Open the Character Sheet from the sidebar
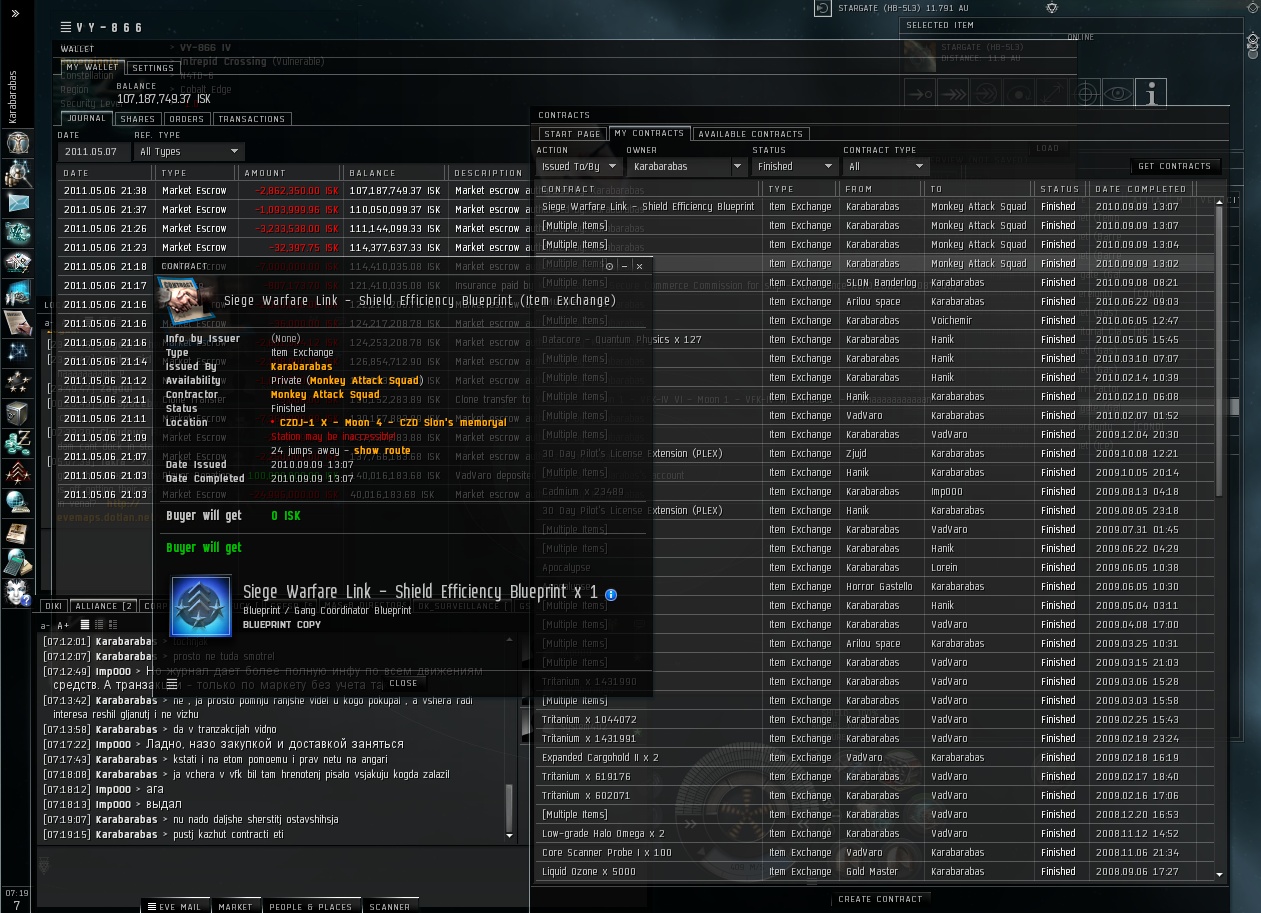This screenshot has height=913, width=1261. (x=17, y=142)
